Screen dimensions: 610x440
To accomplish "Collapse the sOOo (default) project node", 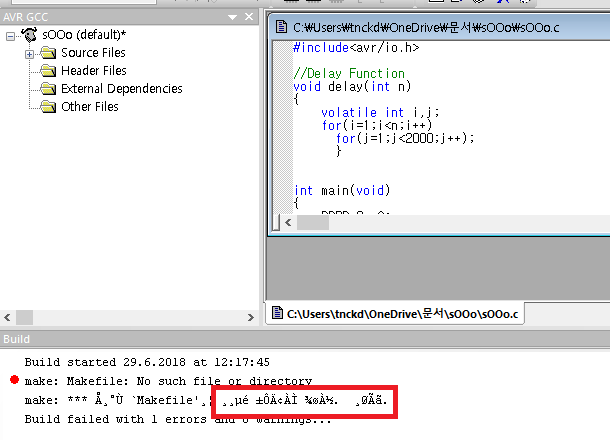I will click(x=11, y=35).
